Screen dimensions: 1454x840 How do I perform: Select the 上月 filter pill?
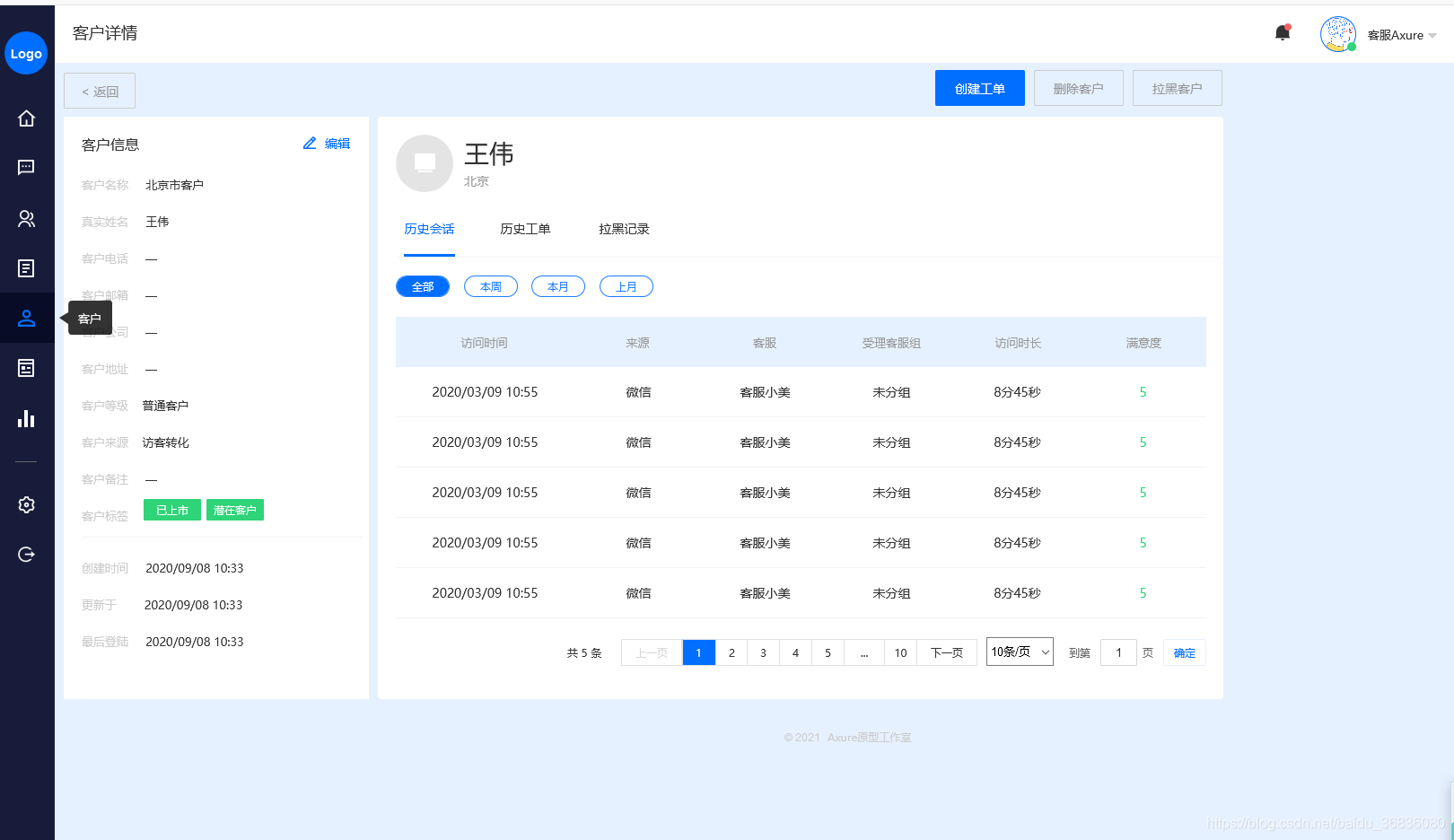coord(626,286)
